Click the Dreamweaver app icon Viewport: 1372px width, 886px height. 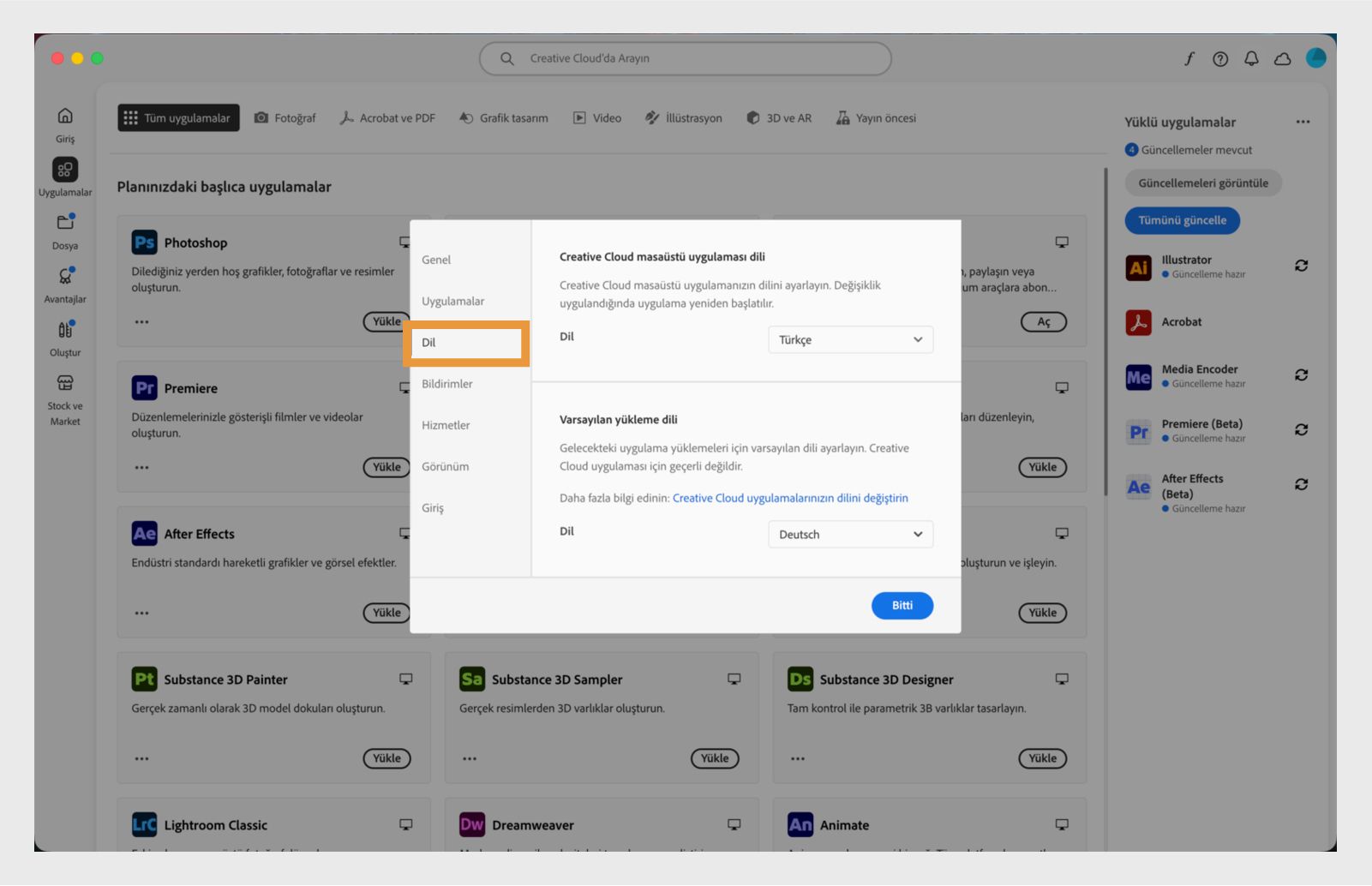pyautogui.click(x=472, y=825)
